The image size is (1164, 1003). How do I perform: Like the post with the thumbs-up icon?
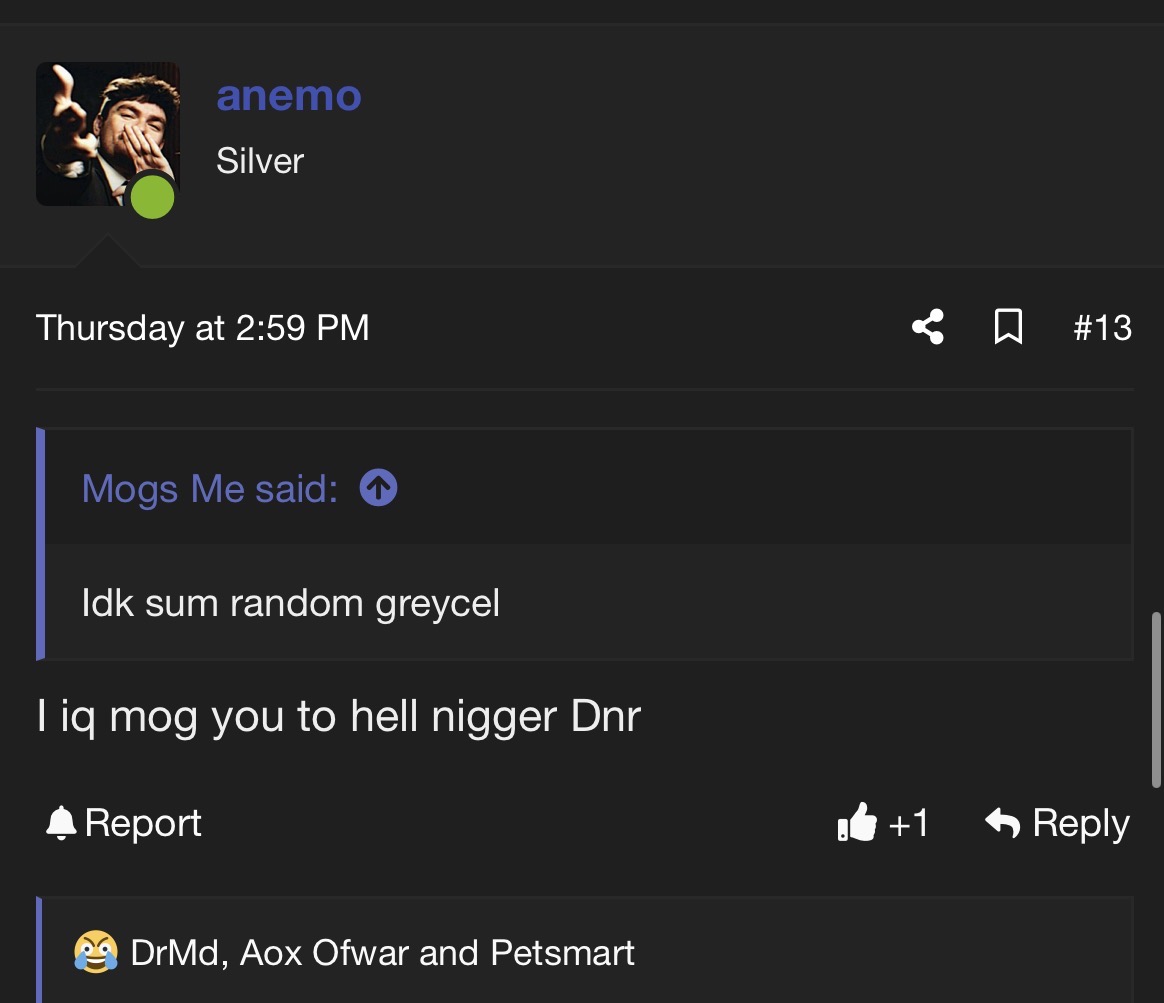[x=857, y=823]
